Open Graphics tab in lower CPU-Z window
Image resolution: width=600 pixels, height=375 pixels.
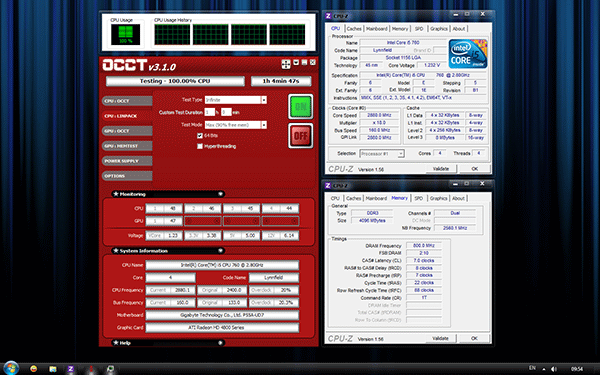tap(439, 198)
